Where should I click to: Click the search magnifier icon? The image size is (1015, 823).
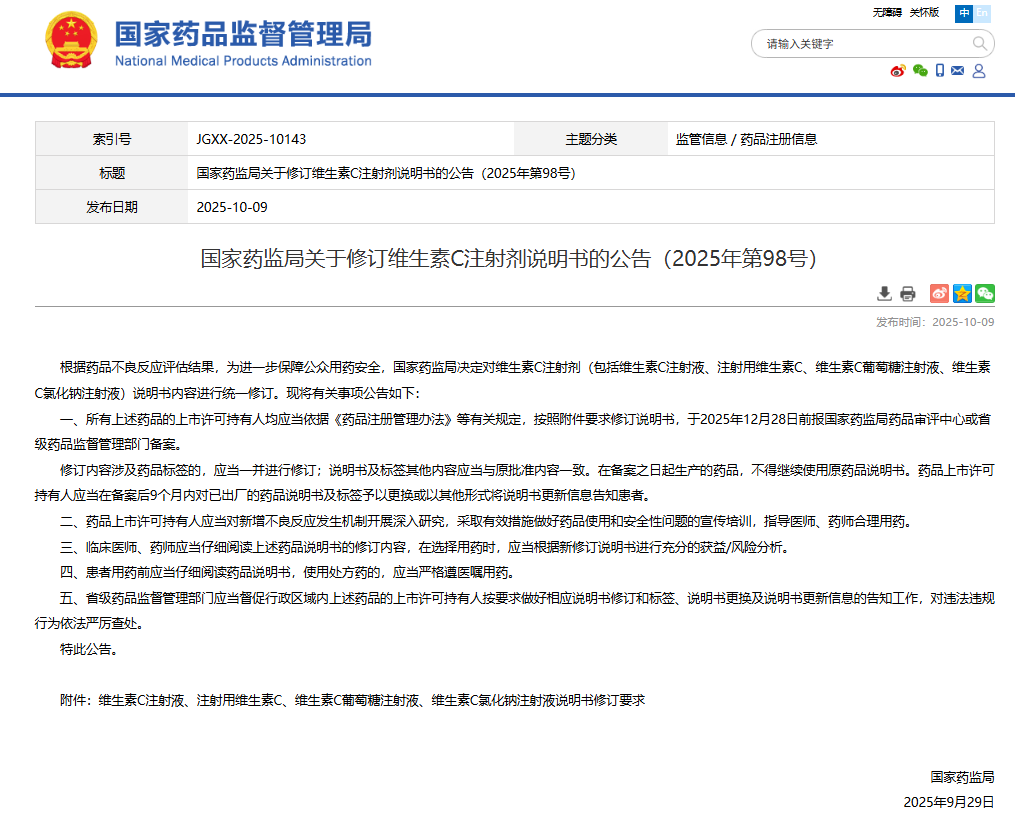coord(980,44)
